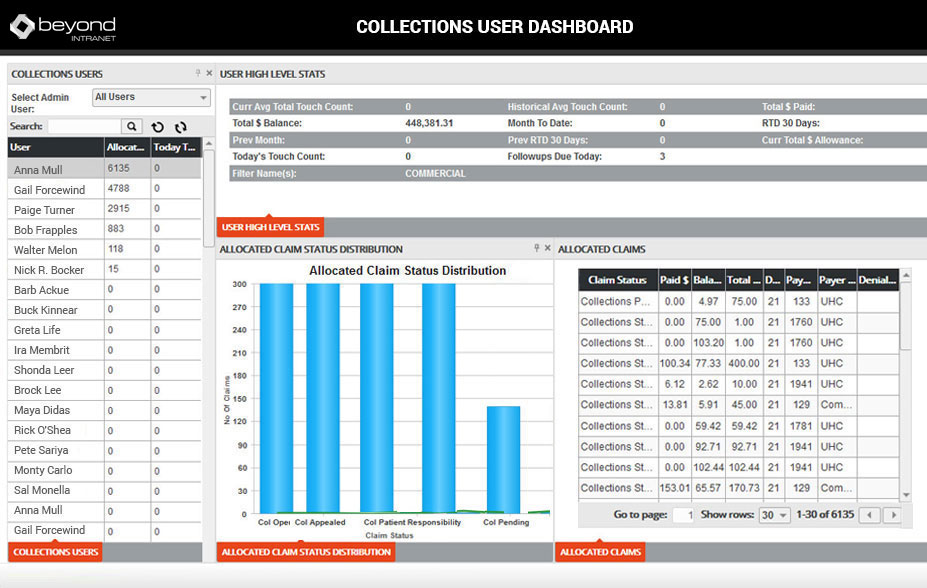Sort by the Claim Status column header

(x=617, y=280)
